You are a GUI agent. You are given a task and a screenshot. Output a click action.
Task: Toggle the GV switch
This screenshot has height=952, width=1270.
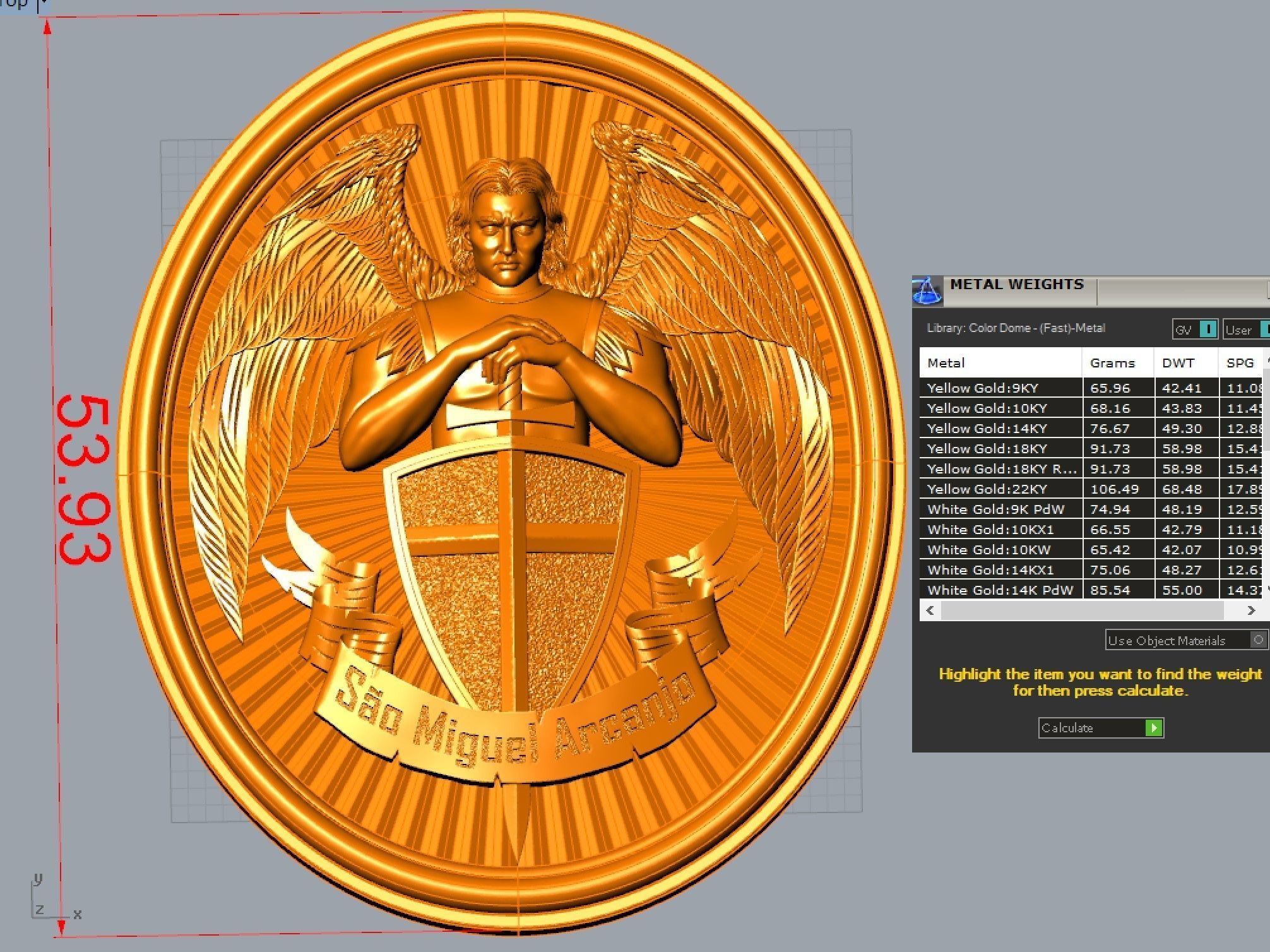coord(1207,330)
